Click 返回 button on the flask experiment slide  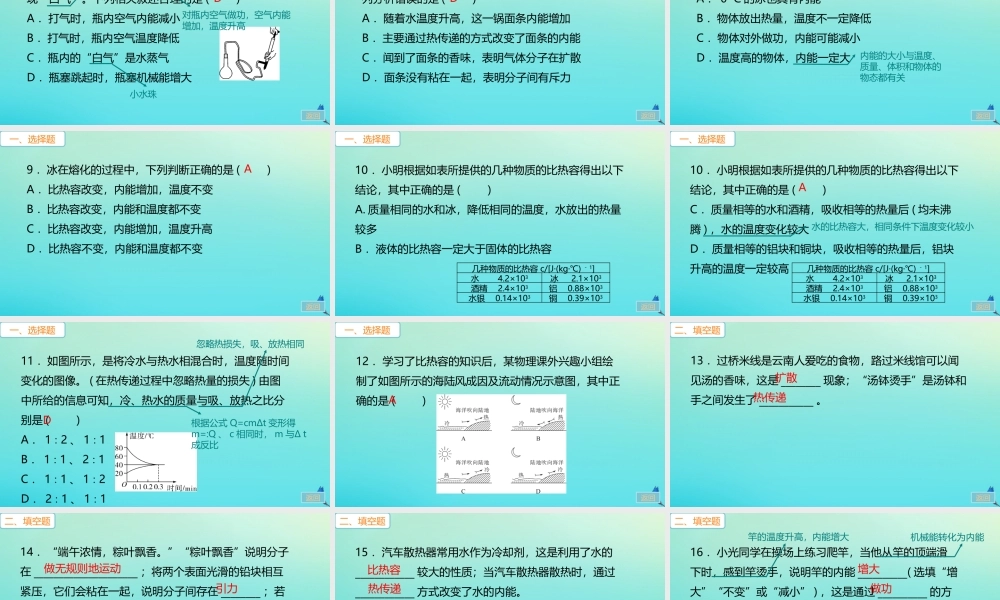[313, 115]
